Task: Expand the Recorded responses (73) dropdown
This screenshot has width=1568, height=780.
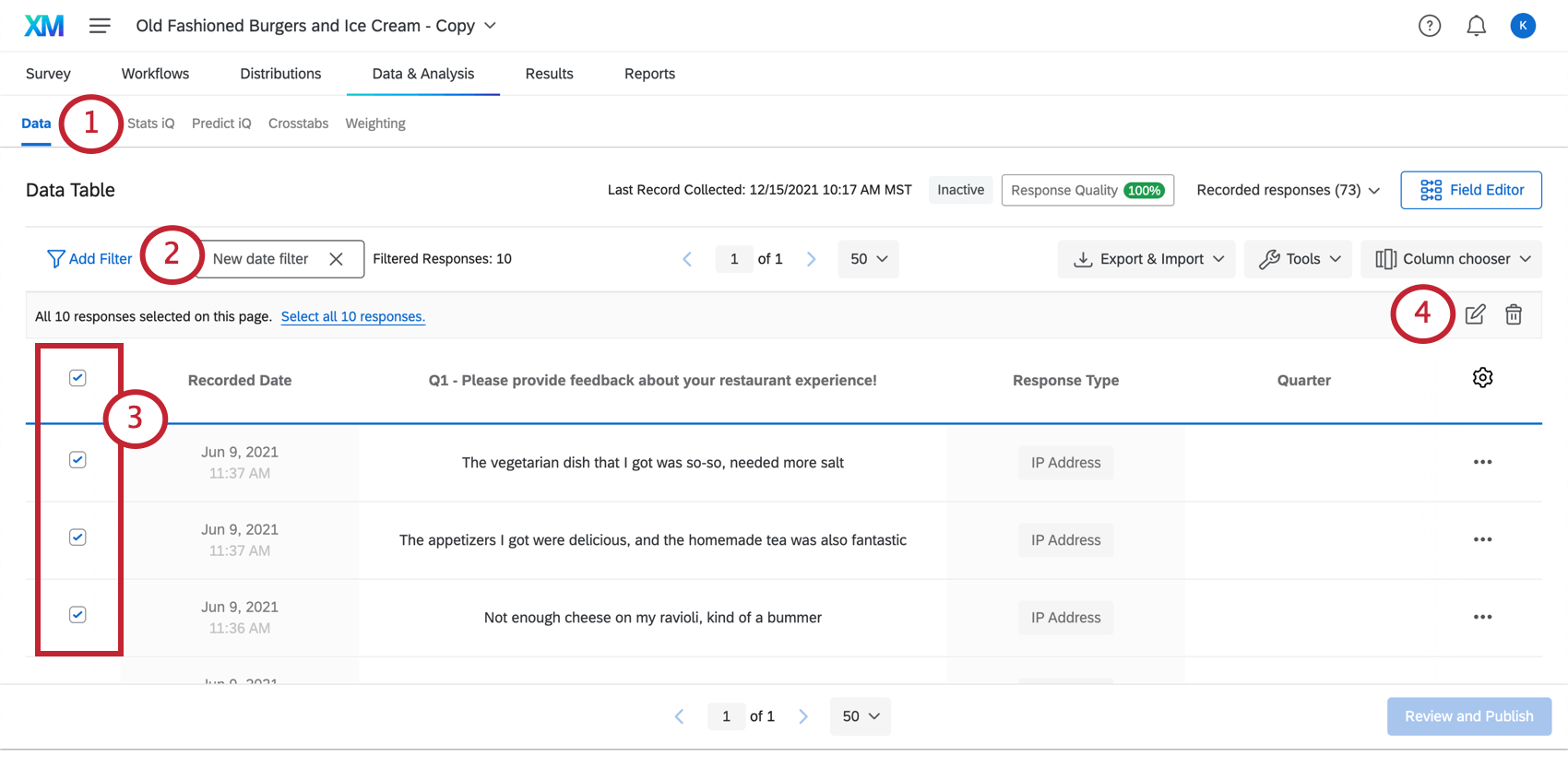Action: [1288, 190]
